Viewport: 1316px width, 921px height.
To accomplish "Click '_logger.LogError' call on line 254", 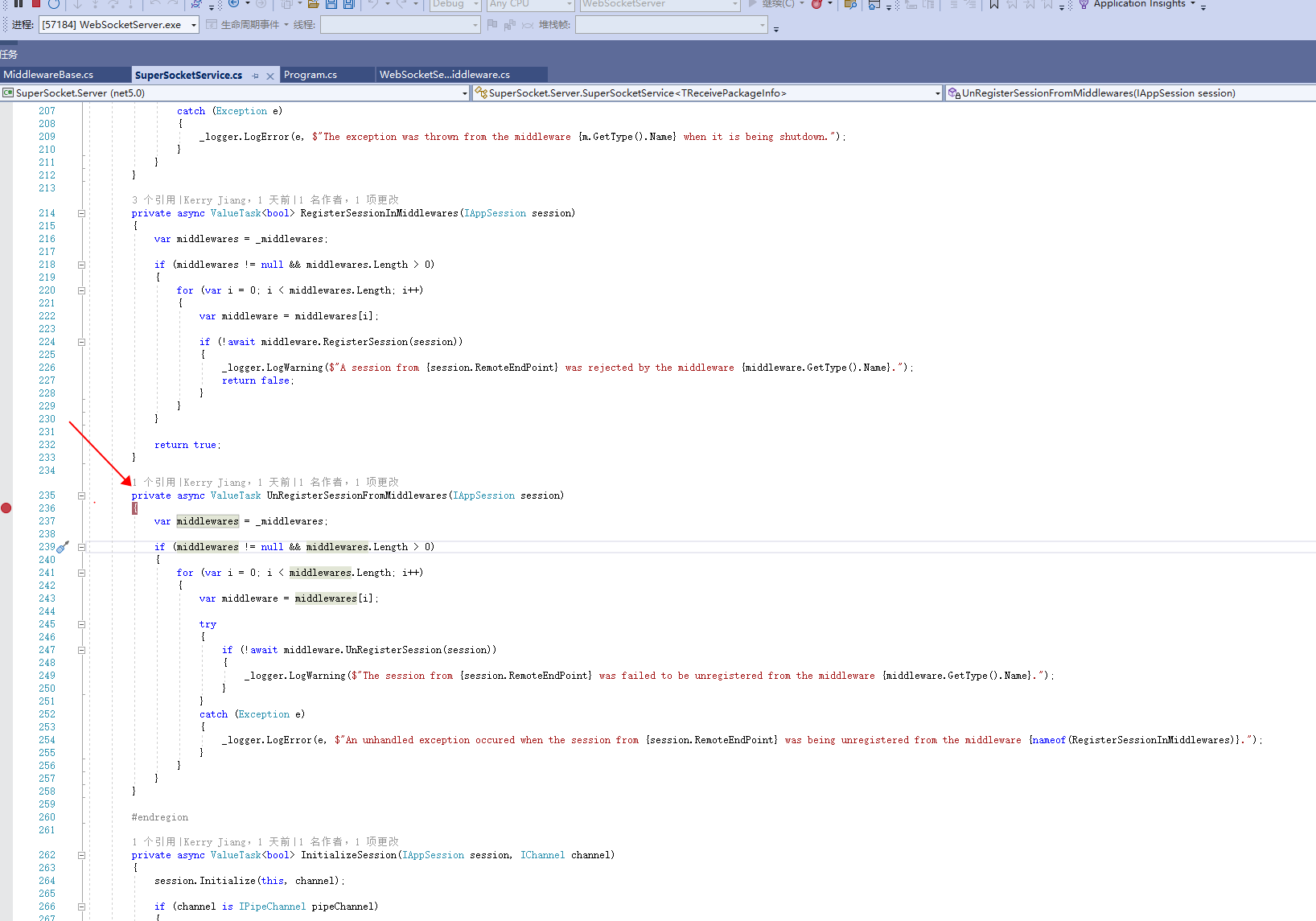I will [x=267, y=740].
